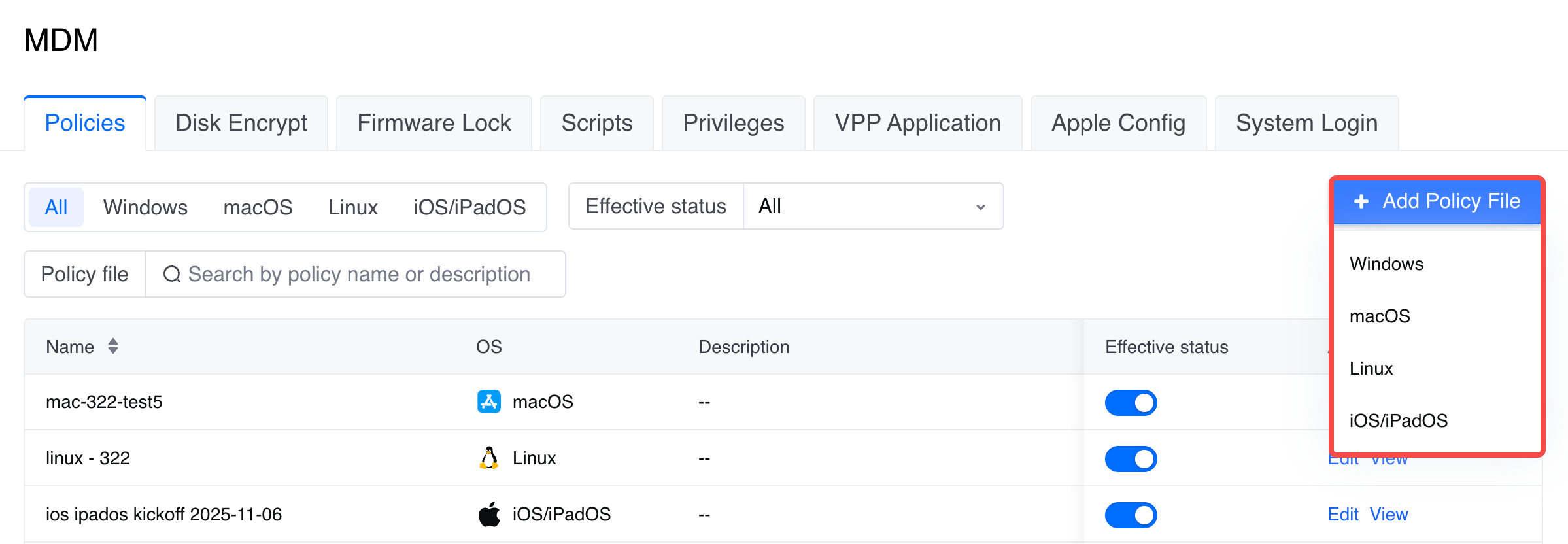The height and width of the screenshot is (544, 1568).
Task: Click the Apple logo icon in ios ipados row
Action: pyautogui.click(x=488, y=514)
